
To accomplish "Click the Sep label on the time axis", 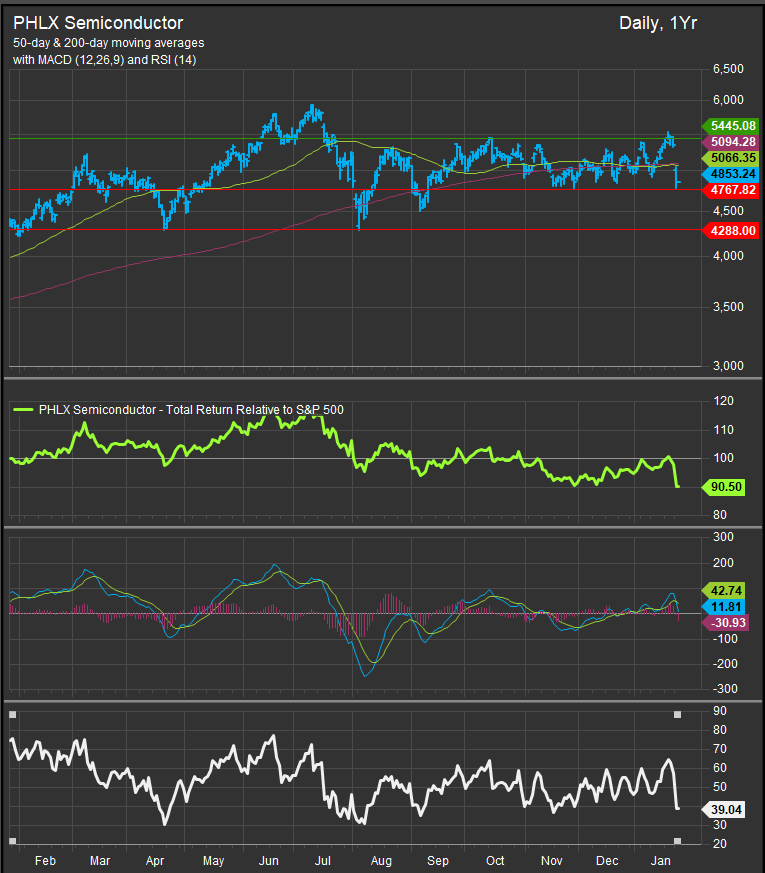I will 438,861.
